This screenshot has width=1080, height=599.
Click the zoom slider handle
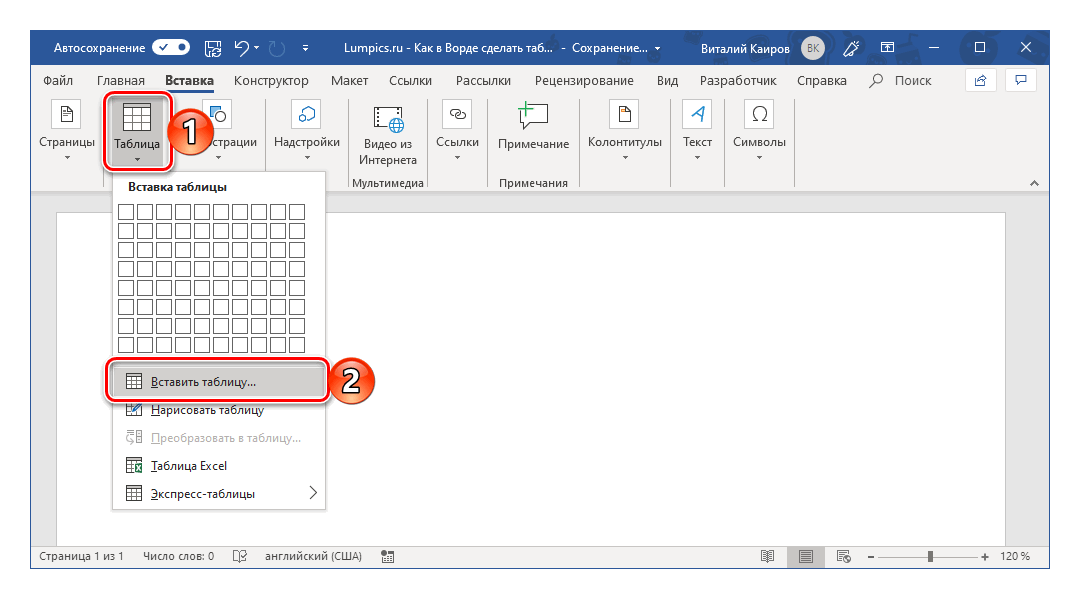930,556
